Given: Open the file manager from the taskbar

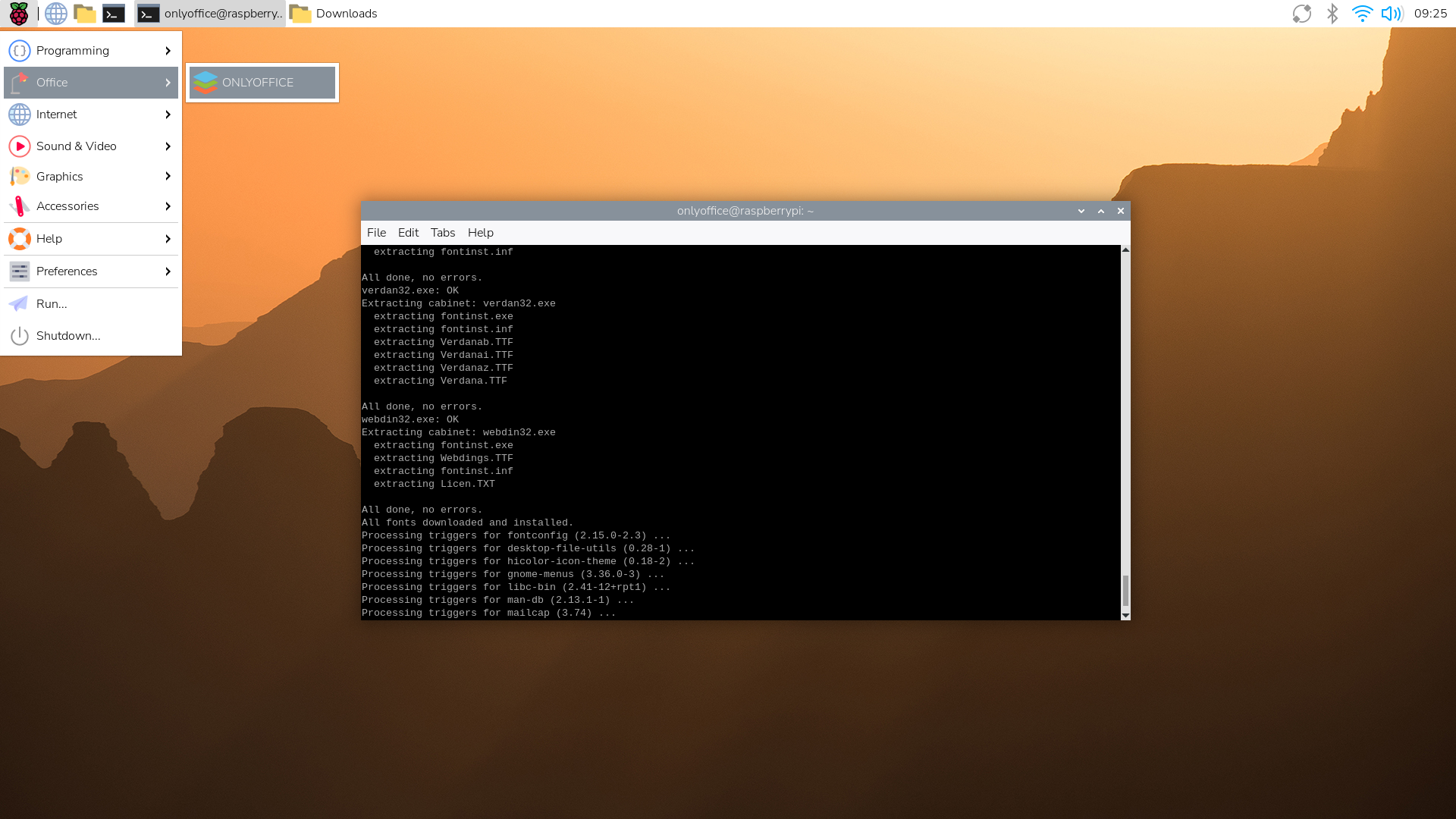Looking at the screenshot, I should click(85, 13).
